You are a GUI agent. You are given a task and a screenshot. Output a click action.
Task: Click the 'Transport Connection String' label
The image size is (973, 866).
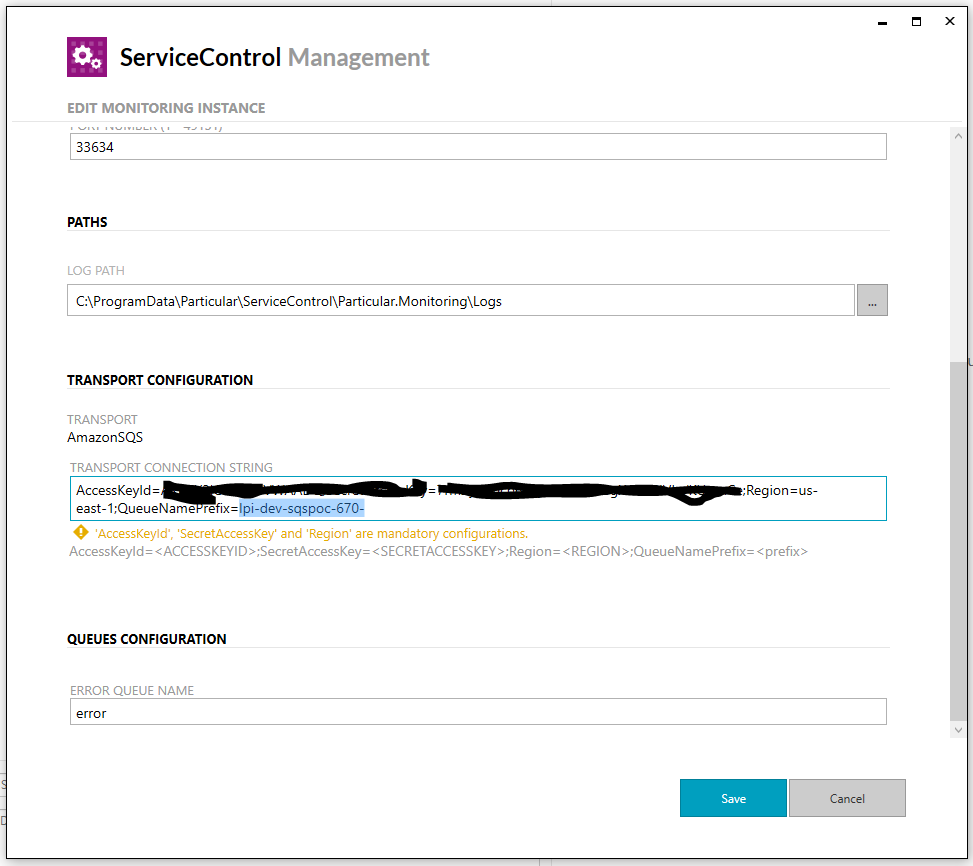pyautogui.click(x=171, y=468)
